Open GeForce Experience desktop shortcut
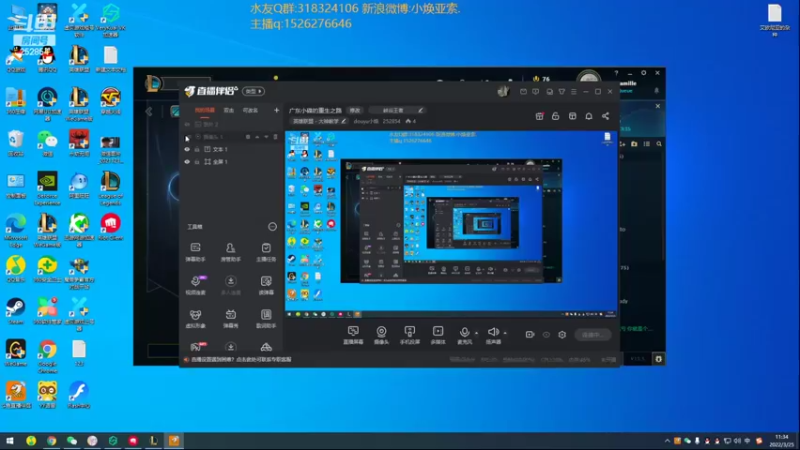The image size is (800, 450). click(47, 189)
